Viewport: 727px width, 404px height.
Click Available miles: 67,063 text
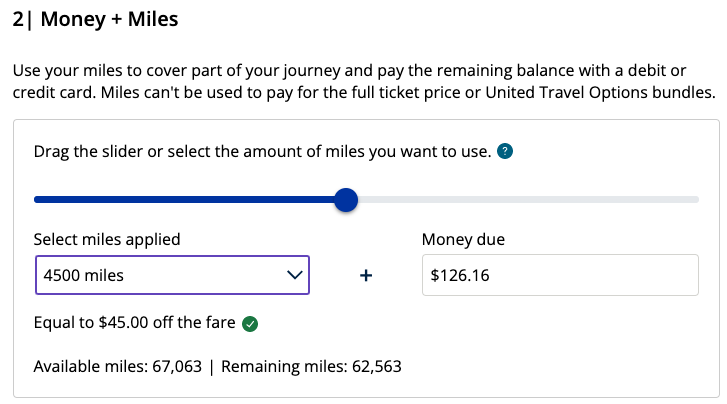point(116,366)
